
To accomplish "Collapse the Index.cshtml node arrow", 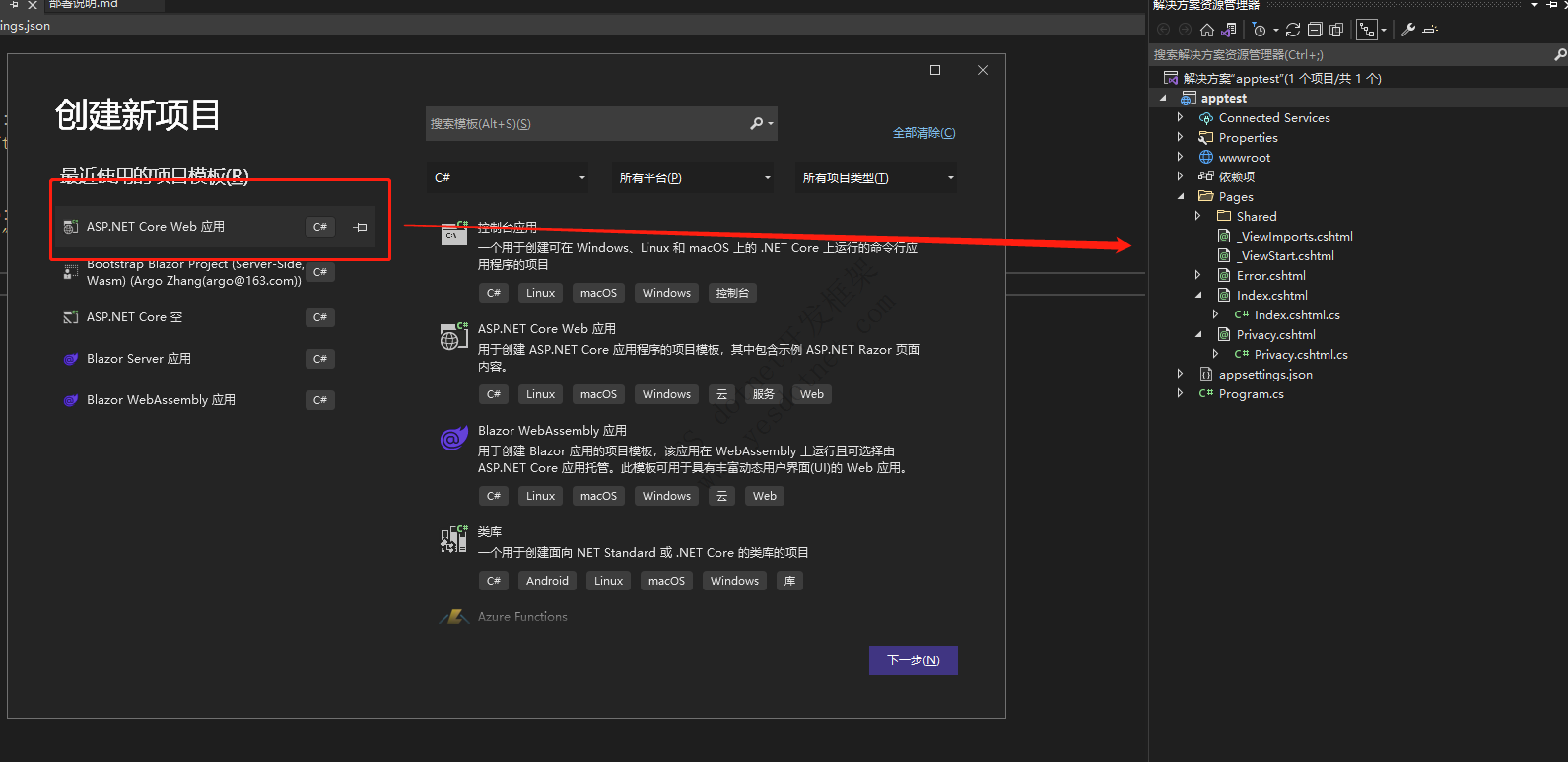I will point(1198,295).
